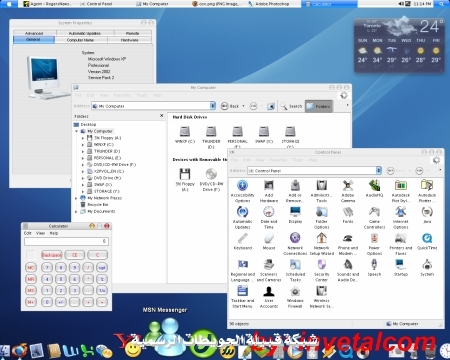Open the Add Hardware applet
The width and height of the screenshot is (450, 360).
coord(269,191)
